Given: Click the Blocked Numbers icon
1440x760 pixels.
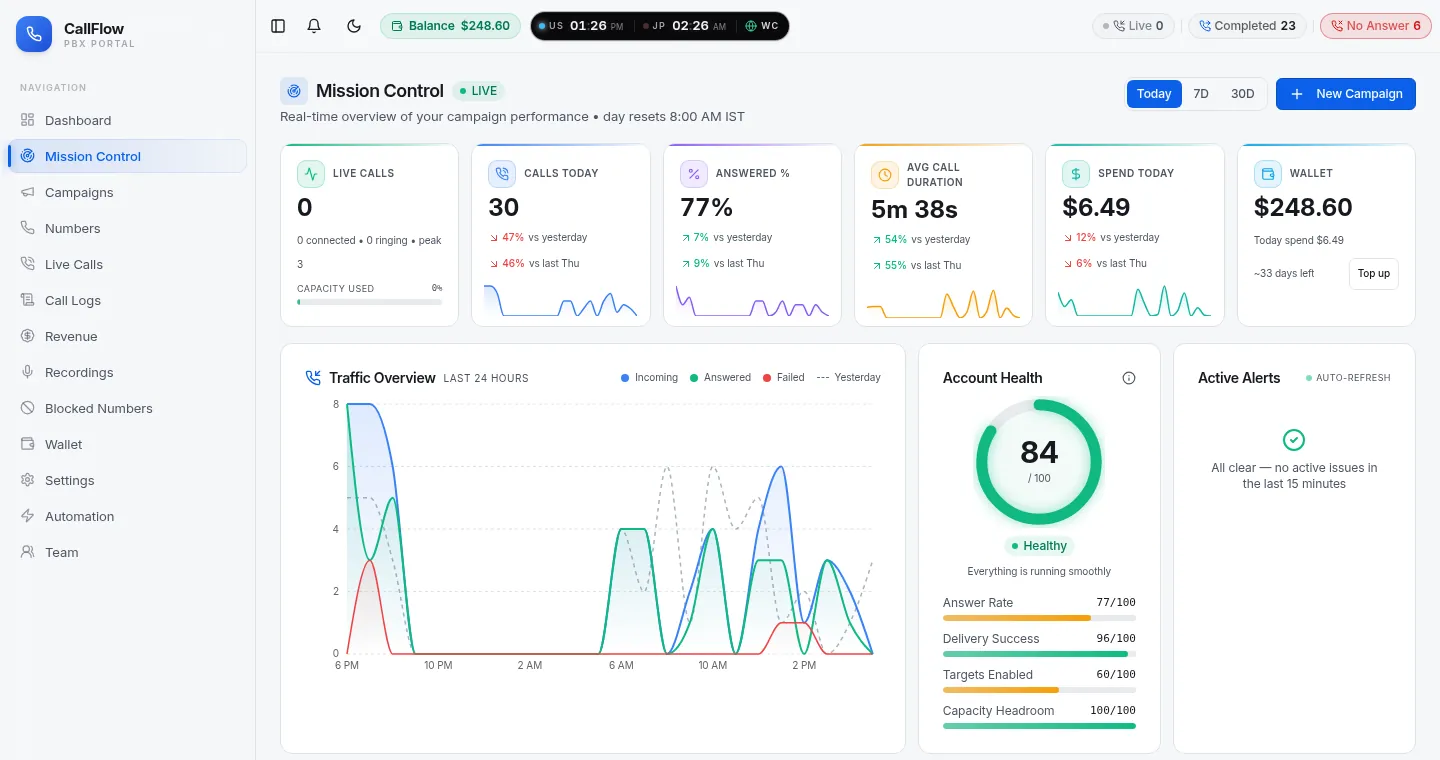Looking at the screenshot, I should 27,408.
